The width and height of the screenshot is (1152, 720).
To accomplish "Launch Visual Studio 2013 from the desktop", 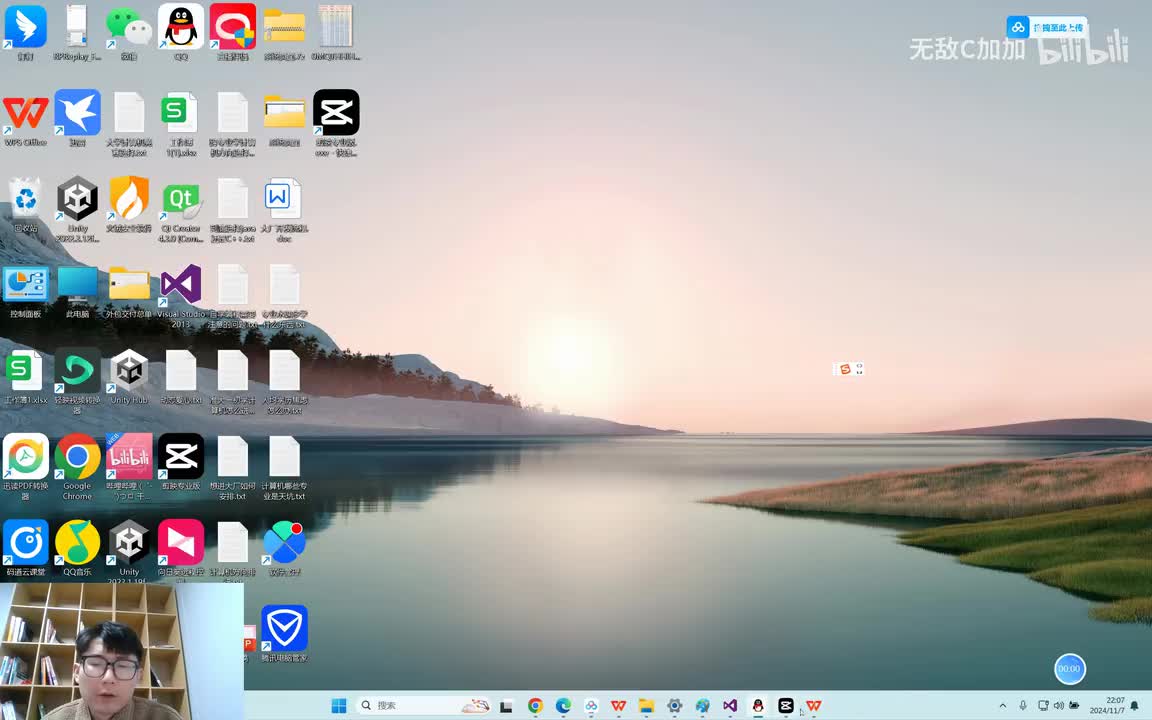I will (x=181, y=284).
